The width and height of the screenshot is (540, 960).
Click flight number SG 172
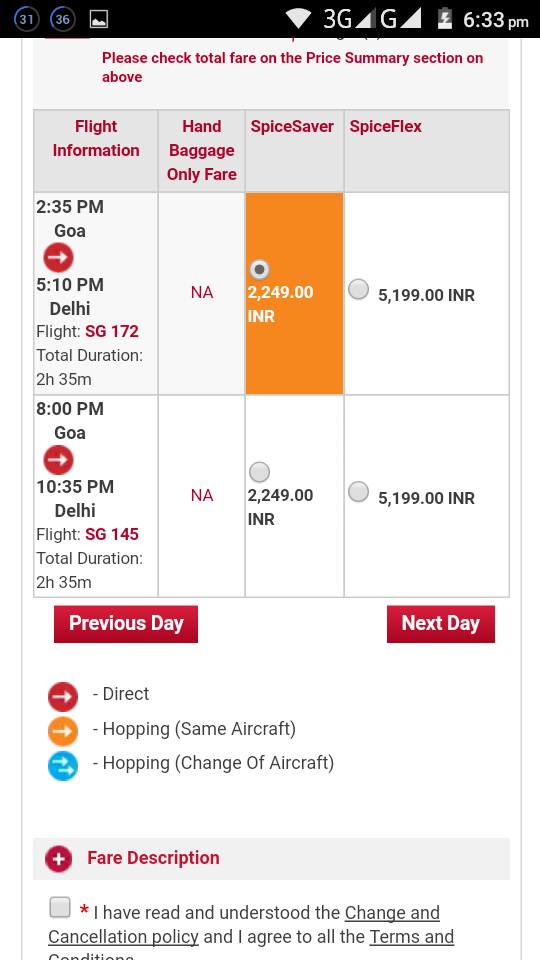(x=112, y=332)
